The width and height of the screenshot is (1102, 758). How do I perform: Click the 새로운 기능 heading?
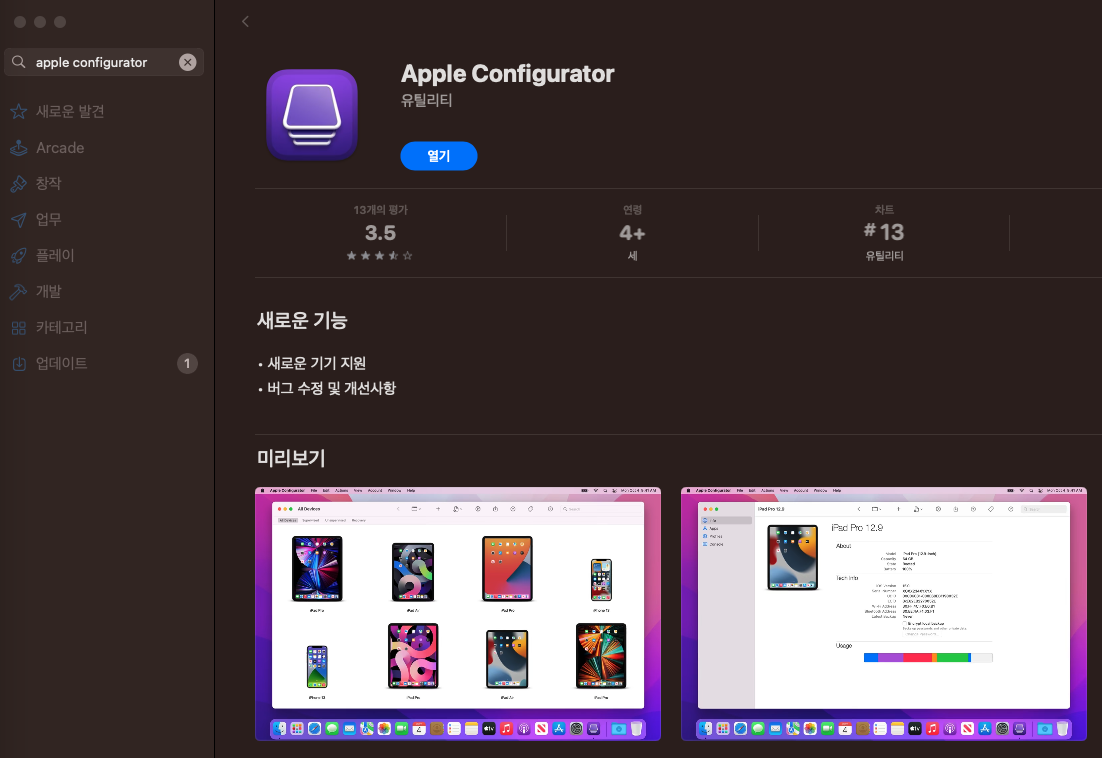(x=302, y=320)
